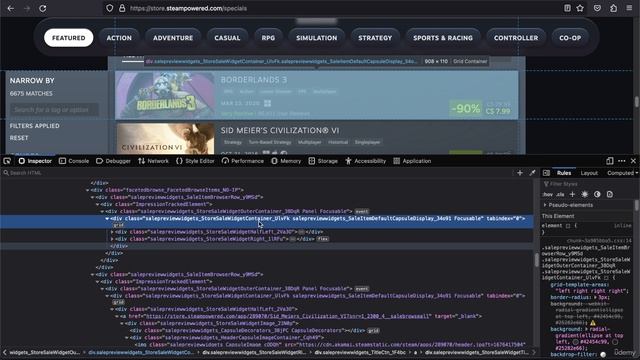Toggle the .cls classes panel
640x360 pixels.
click(560, 195)
